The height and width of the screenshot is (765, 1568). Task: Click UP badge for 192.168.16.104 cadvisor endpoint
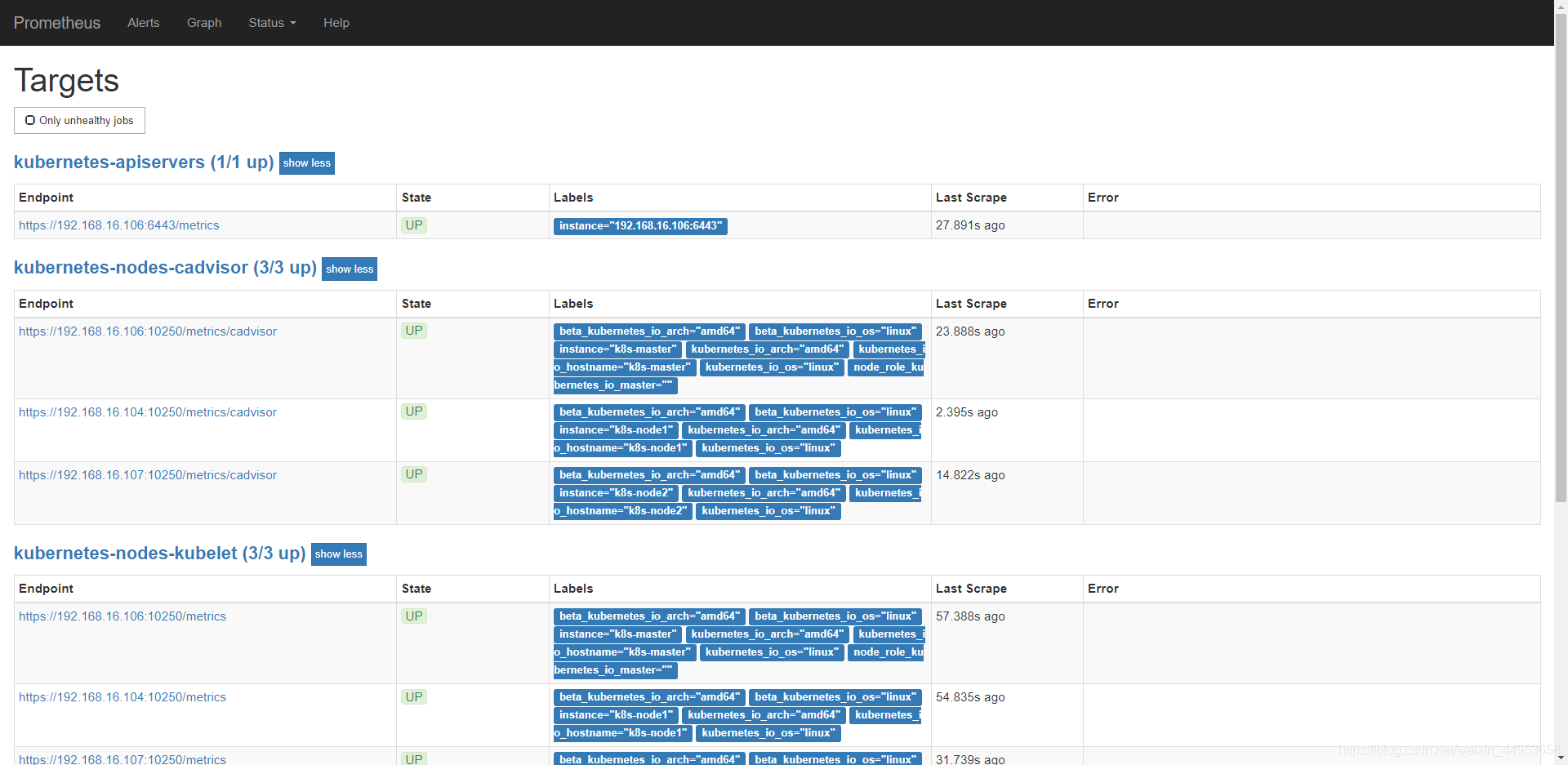[x=414, y=411]
